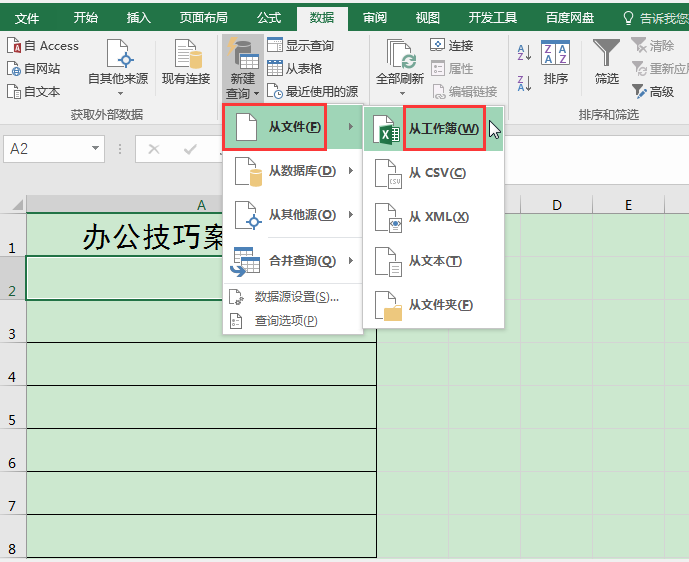Switch to the 插入 tab
The width and height of the screenshot is (689, 562).
tap(138, 18)
